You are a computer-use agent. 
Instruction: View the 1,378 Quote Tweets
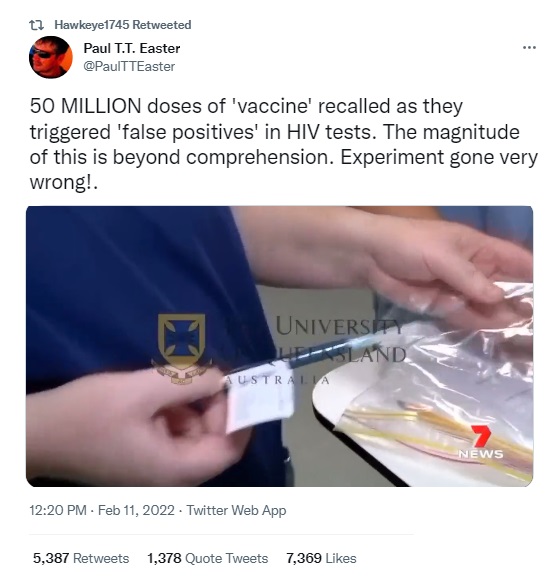tap(207, 558)
